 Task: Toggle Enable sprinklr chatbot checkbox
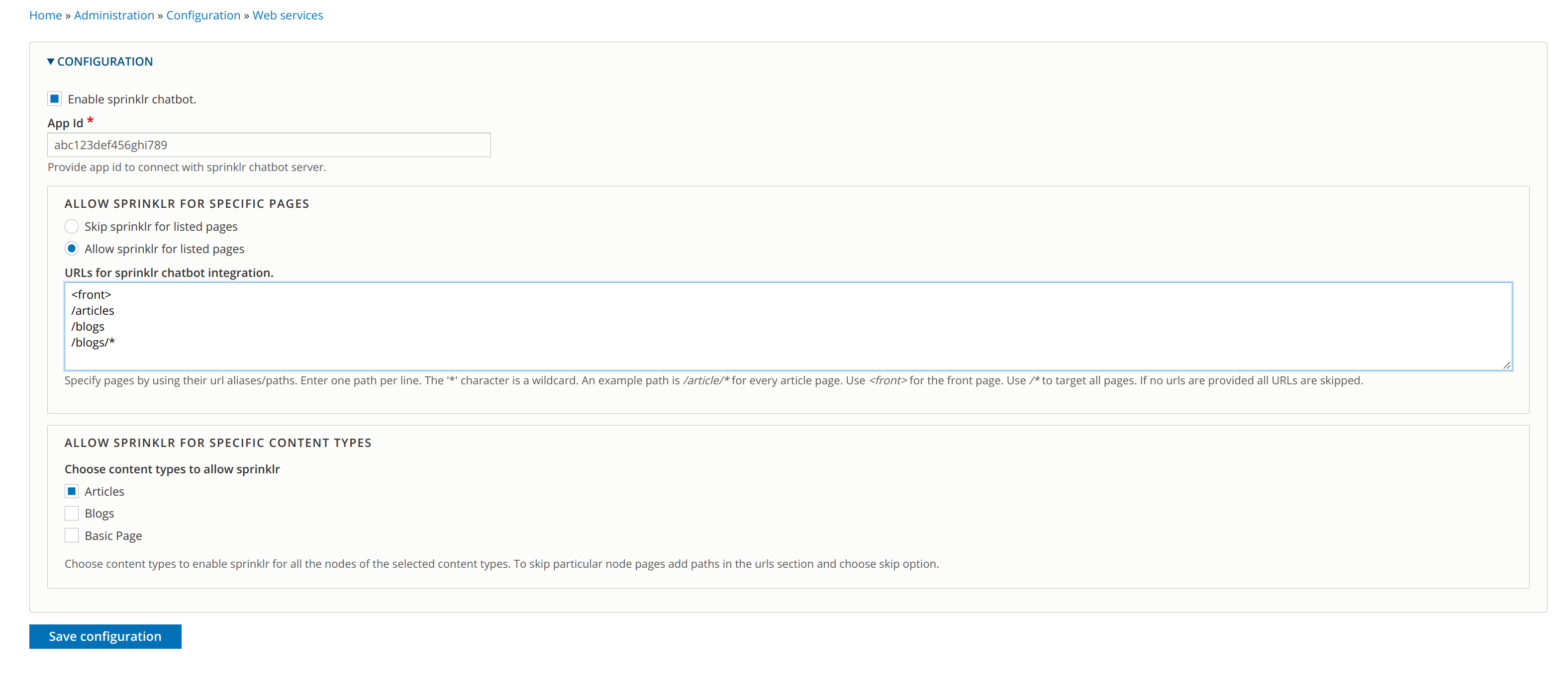point(55,98)
